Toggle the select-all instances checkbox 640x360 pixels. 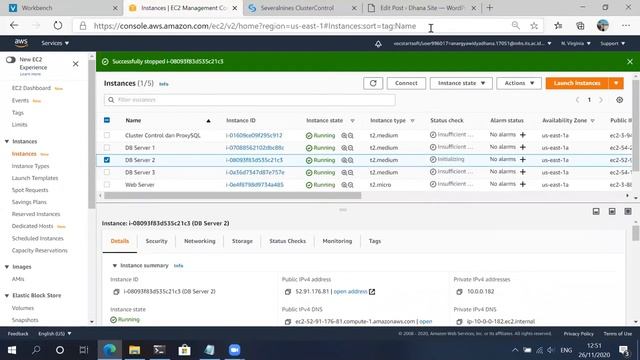coord(107,120)
